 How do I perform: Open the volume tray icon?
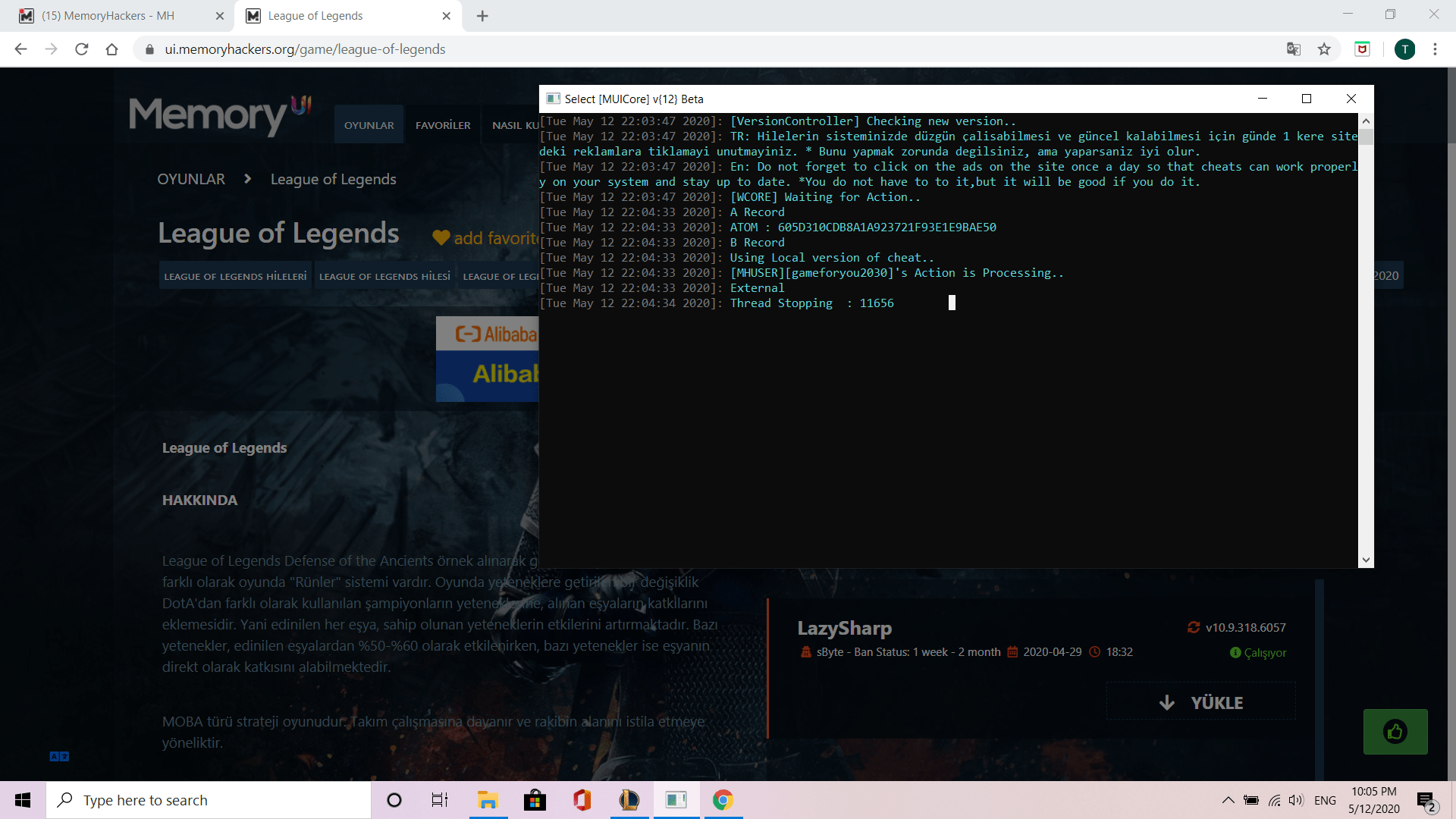click(1296, 800)
